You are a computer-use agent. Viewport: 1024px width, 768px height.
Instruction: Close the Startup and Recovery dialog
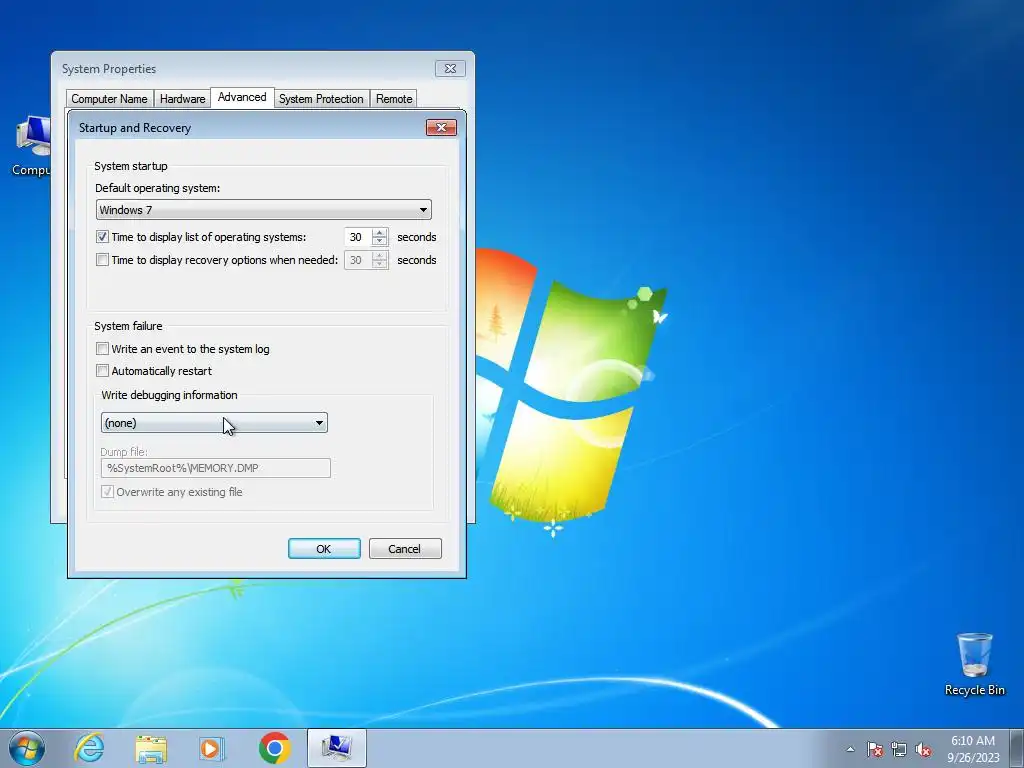point(441,127)
